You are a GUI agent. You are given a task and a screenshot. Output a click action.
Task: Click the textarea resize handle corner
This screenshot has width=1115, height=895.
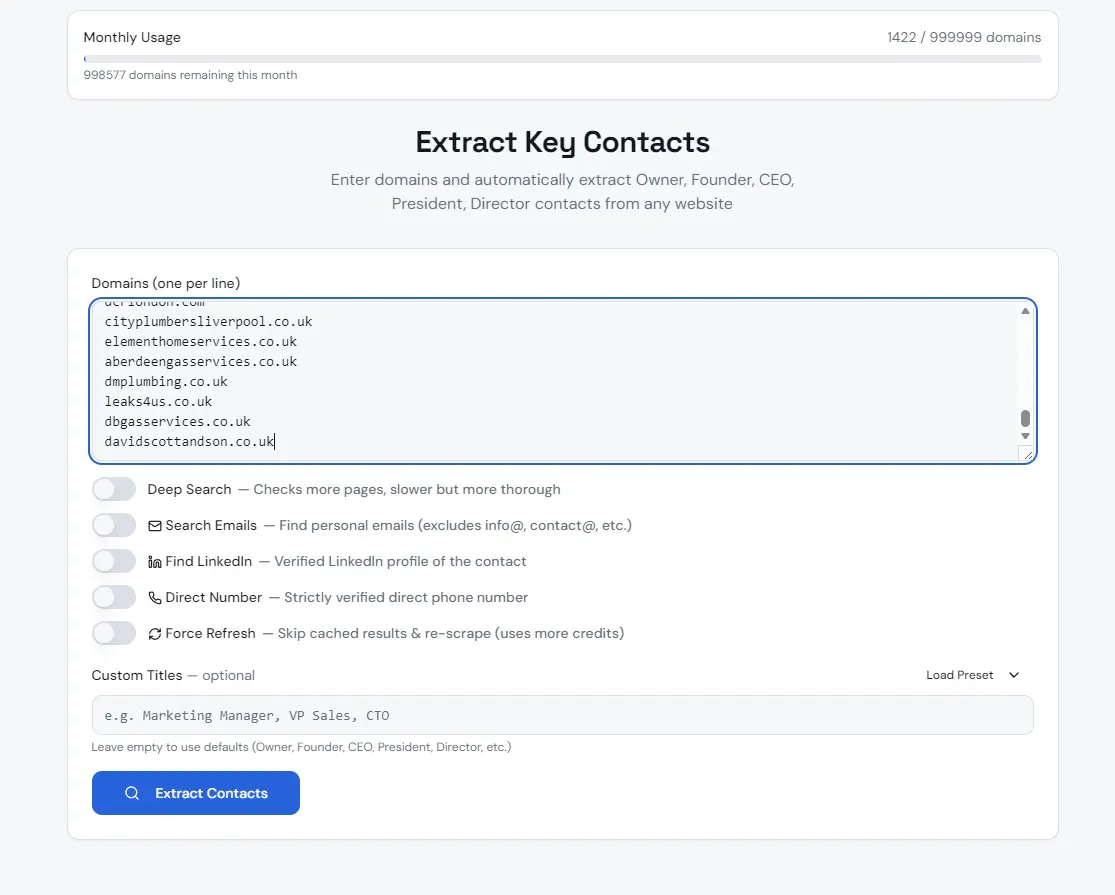[1028, 455]
